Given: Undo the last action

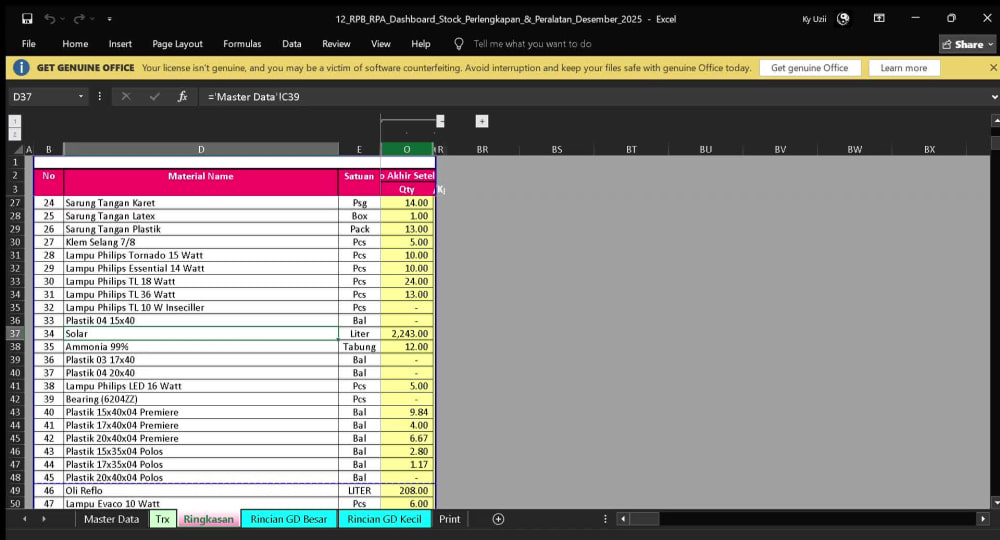Looking at the screenshot, I should [49, 19].
